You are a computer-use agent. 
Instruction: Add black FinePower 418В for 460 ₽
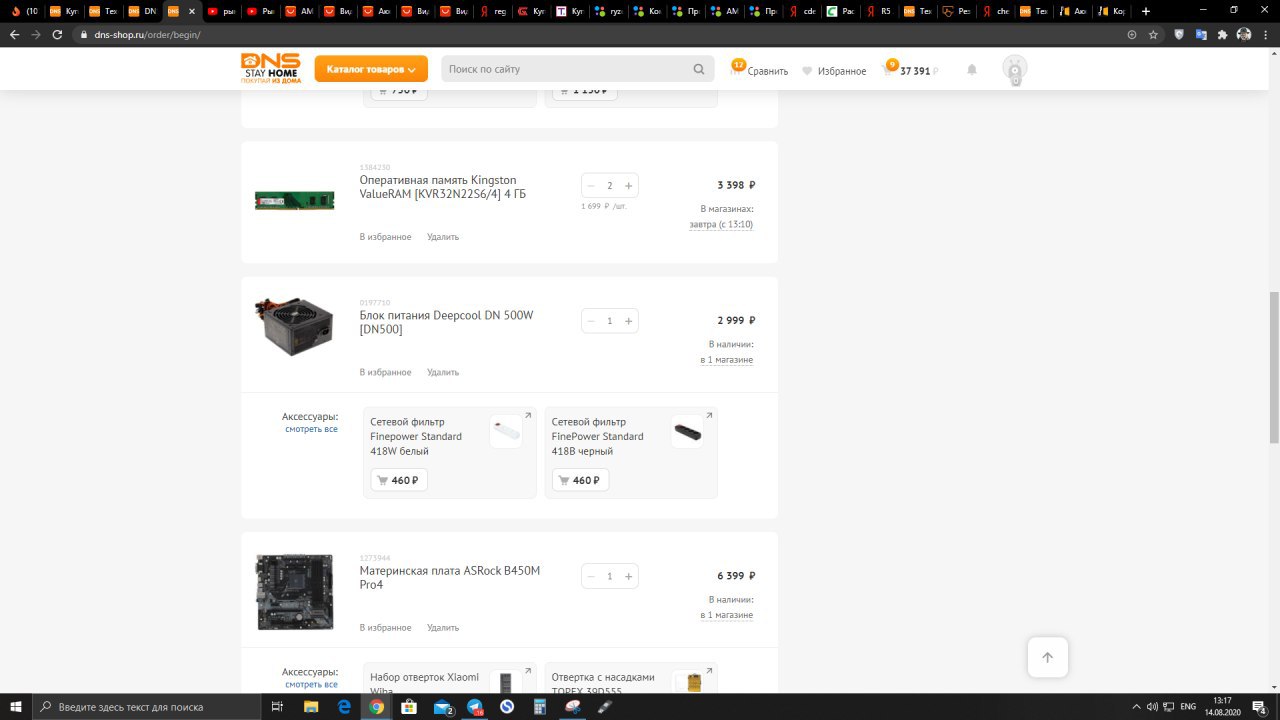tap(580, 480)
